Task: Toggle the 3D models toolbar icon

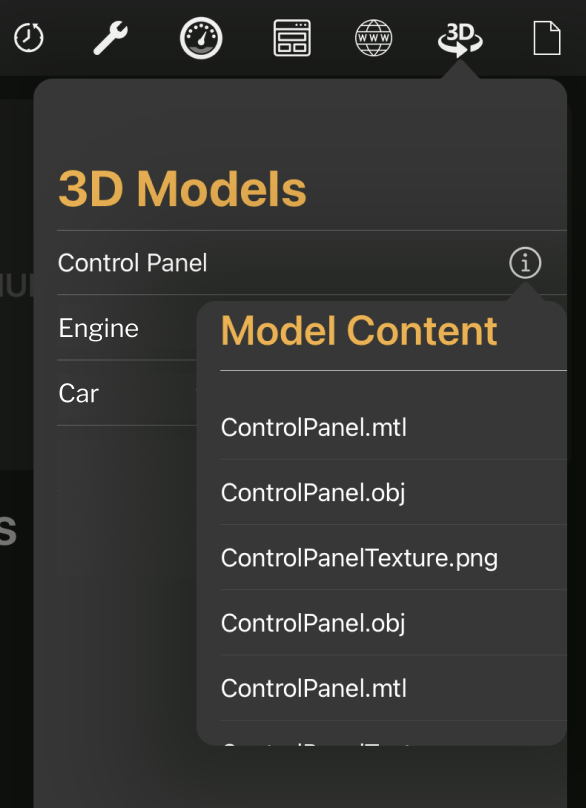Action: click(x=460, y=40)
